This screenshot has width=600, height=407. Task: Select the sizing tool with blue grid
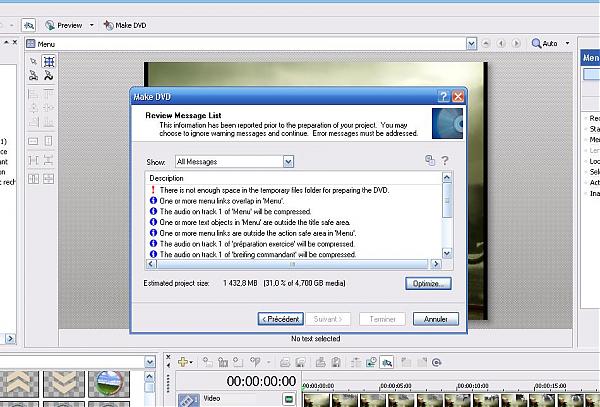coord(47,61)
